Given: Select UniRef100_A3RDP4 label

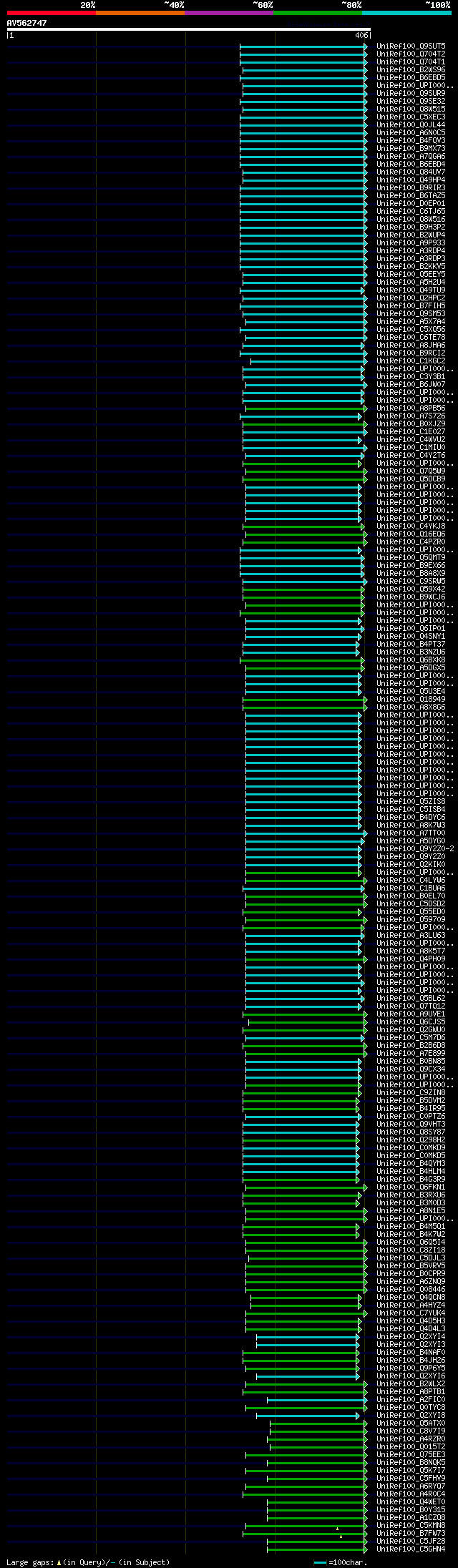Looking at the screenshot, I should point(411,251).
